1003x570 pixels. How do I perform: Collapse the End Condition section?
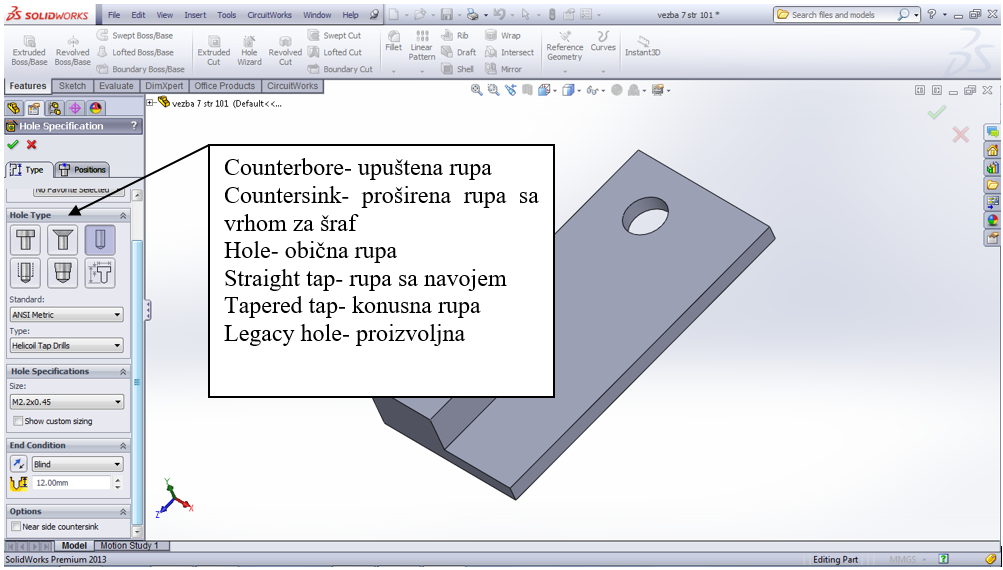coord(123,446)
